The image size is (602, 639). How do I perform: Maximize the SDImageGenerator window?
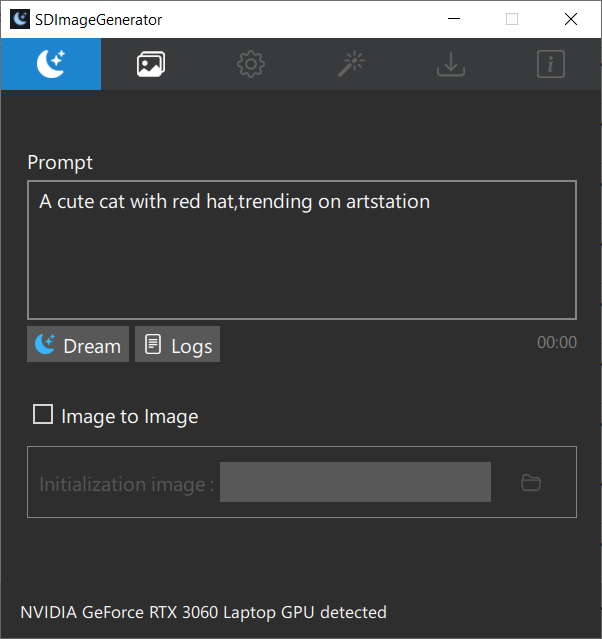pyautogui.click(x=512, y=19)
